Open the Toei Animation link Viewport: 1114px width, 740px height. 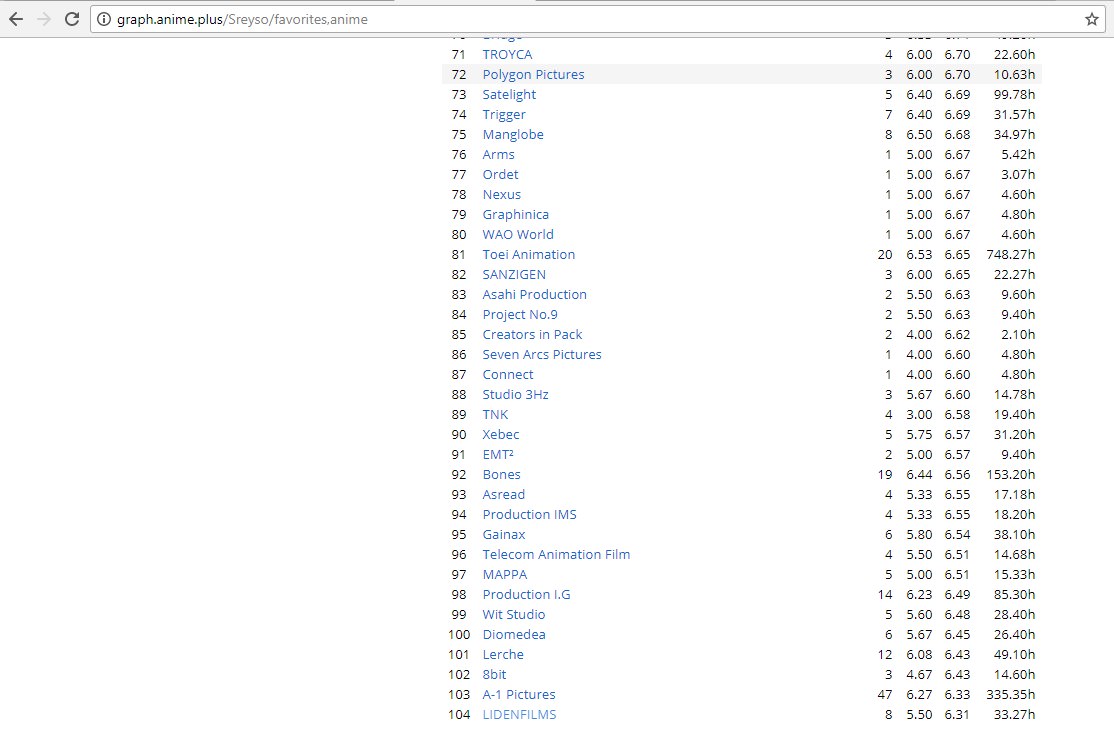[529, 254]
